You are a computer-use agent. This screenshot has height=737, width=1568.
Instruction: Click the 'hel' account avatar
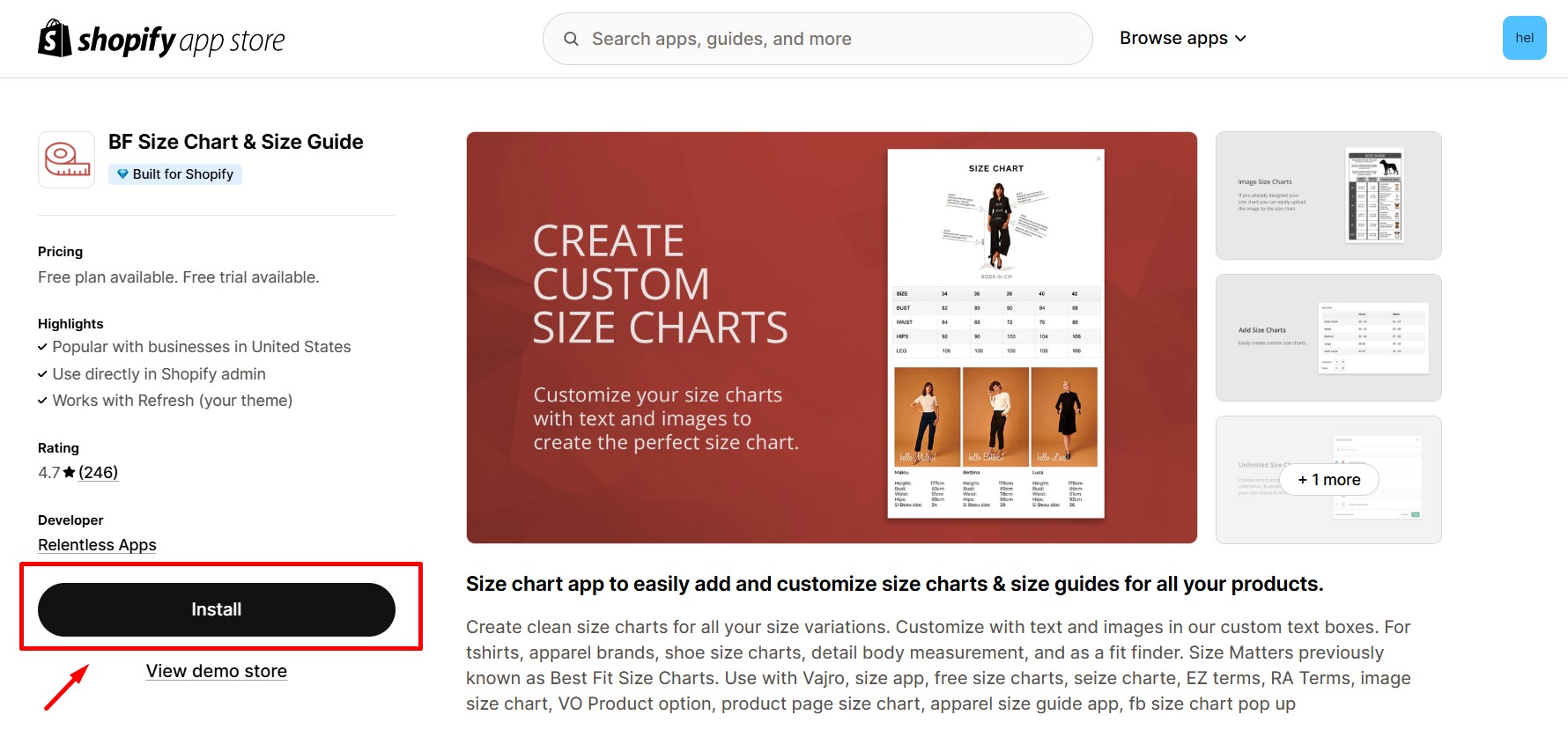[x=1525, y=38]
